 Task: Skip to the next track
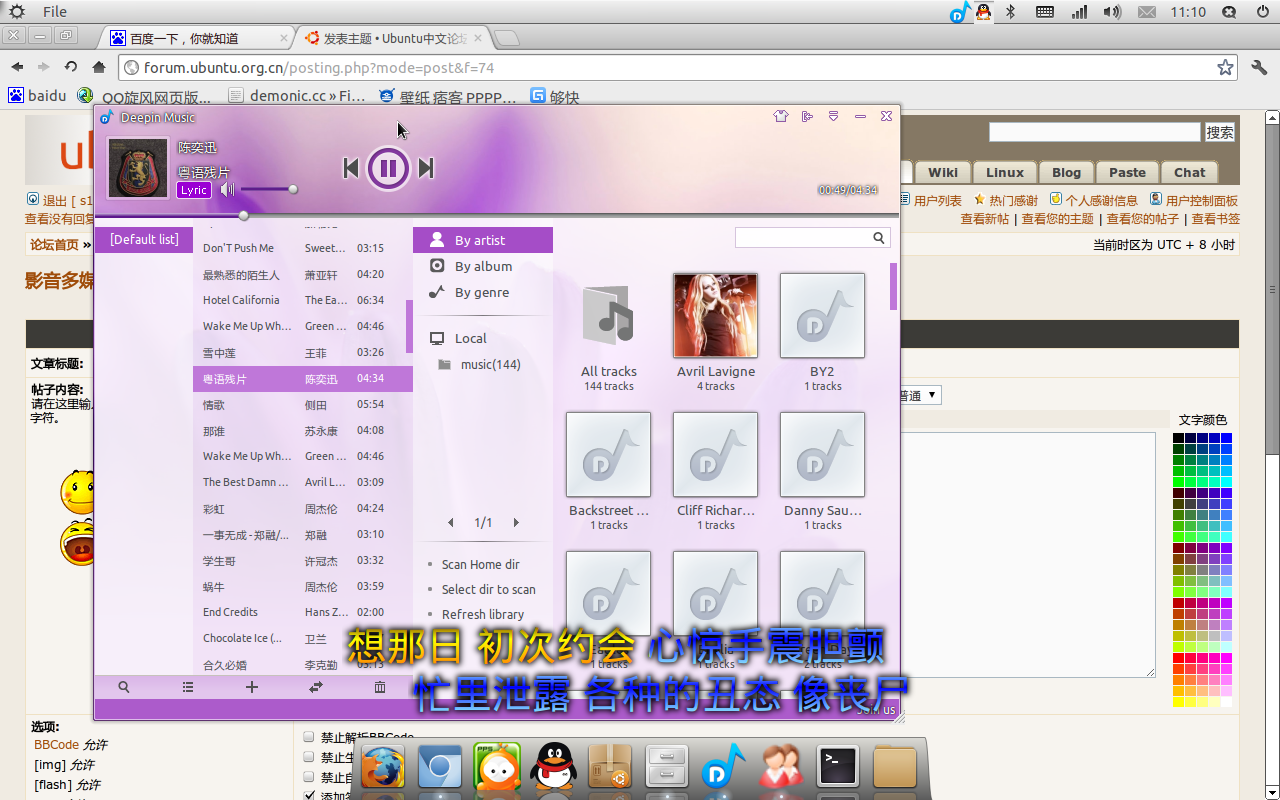pyautogui.click(x=426, y=168)
